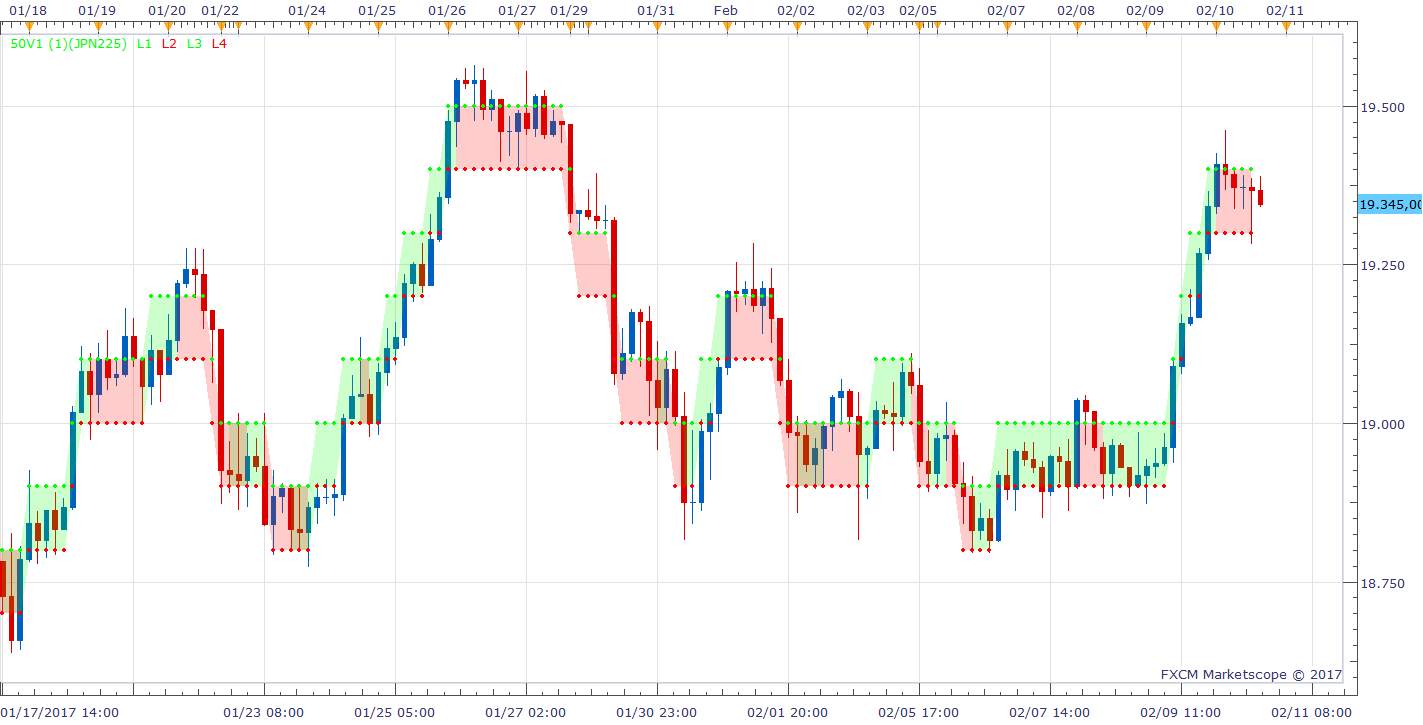This screenshot has height=725, width=1423.
Task: Click the 02/01 20:00 time label
Action: (788, 712)
